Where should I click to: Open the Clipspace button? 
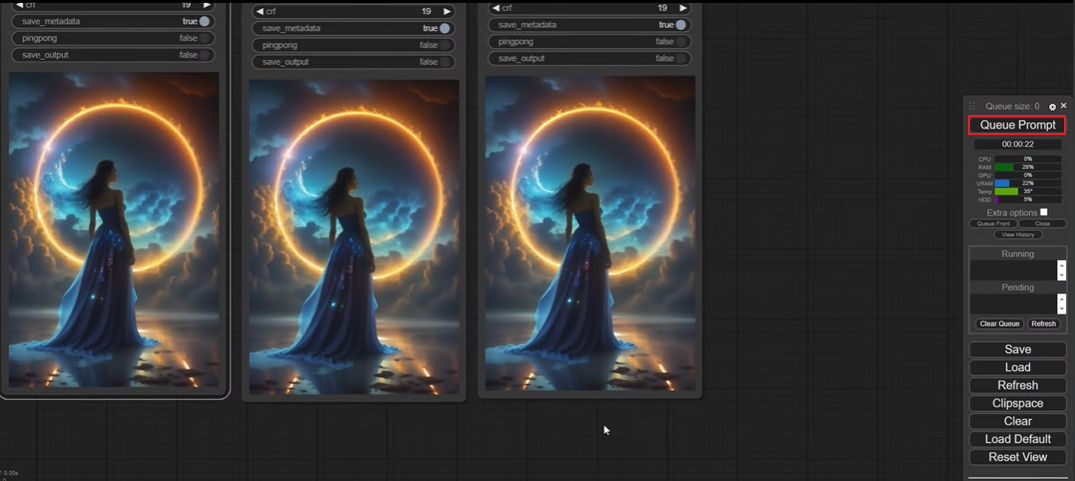(1017, 403)
